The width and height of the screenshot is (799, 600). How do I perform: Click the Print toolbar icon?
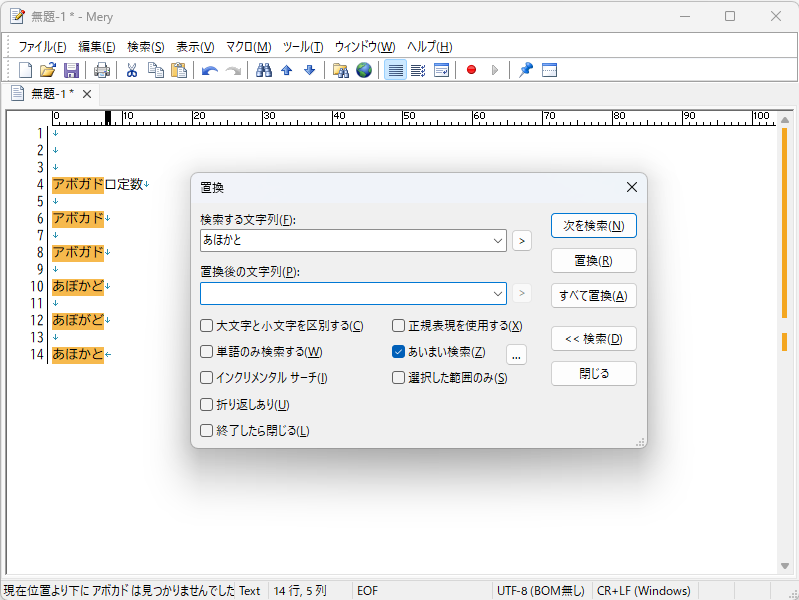pyautogui.click(x=101, y=70)
